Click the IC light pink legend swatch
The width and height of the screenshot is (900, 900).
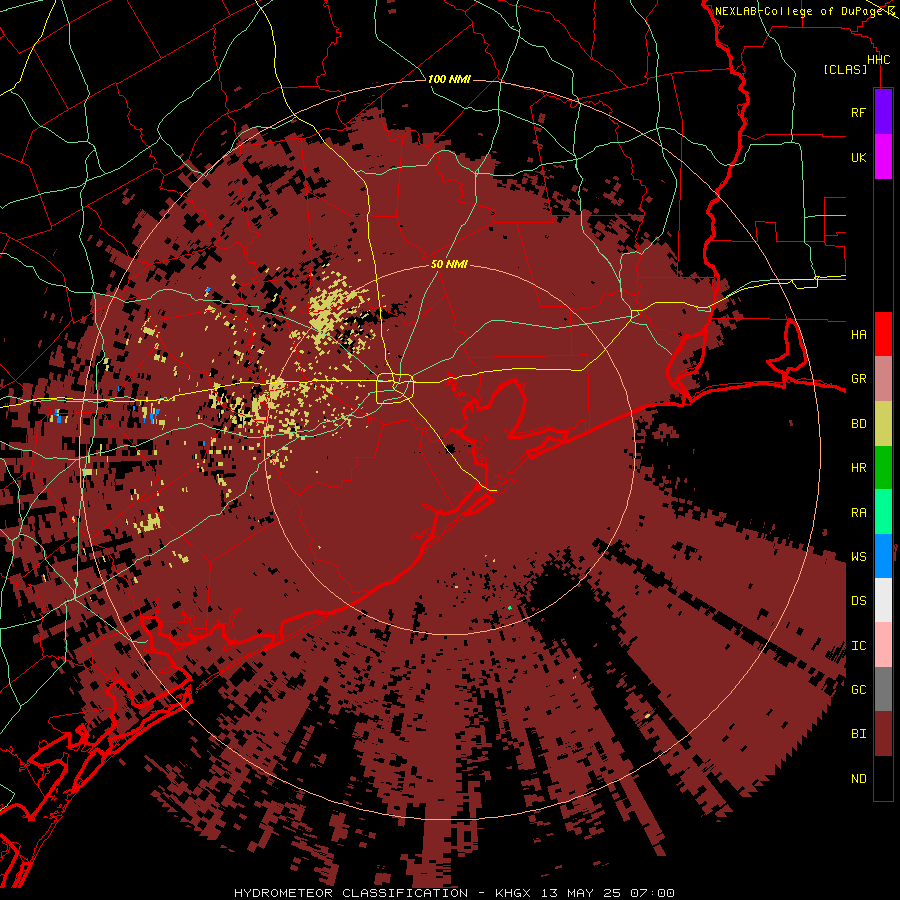point(883,645)
